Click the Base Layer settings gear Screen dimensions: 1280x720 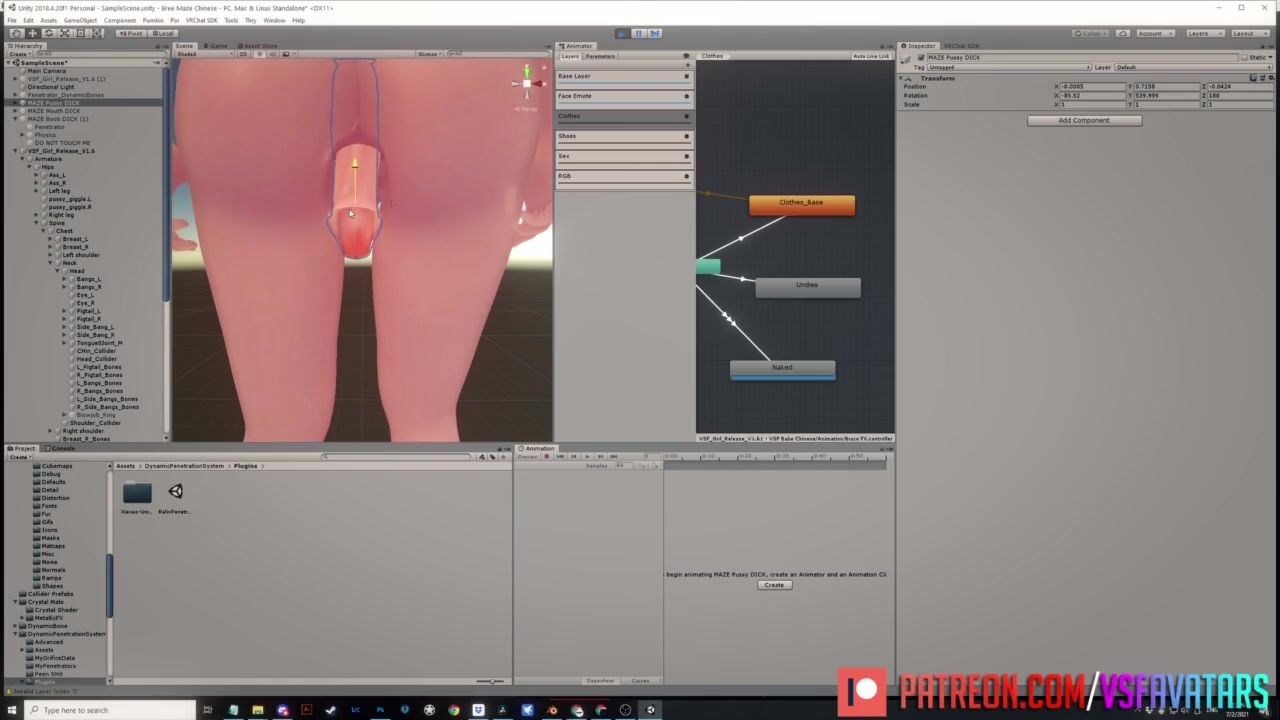tap(686, 76)
